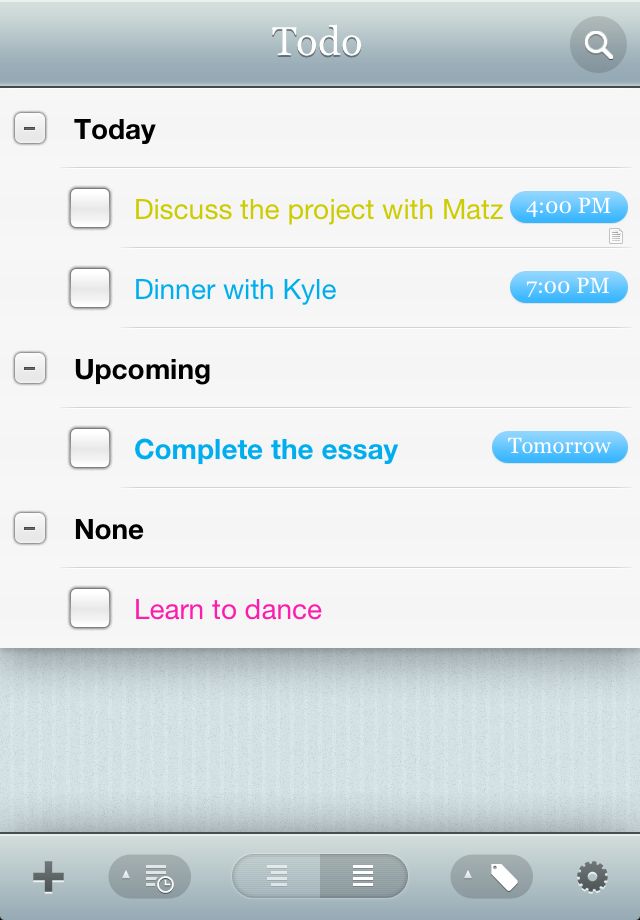640x920 pixels.
Task: Open the tag filter button
Action: (x=492, y=877)
